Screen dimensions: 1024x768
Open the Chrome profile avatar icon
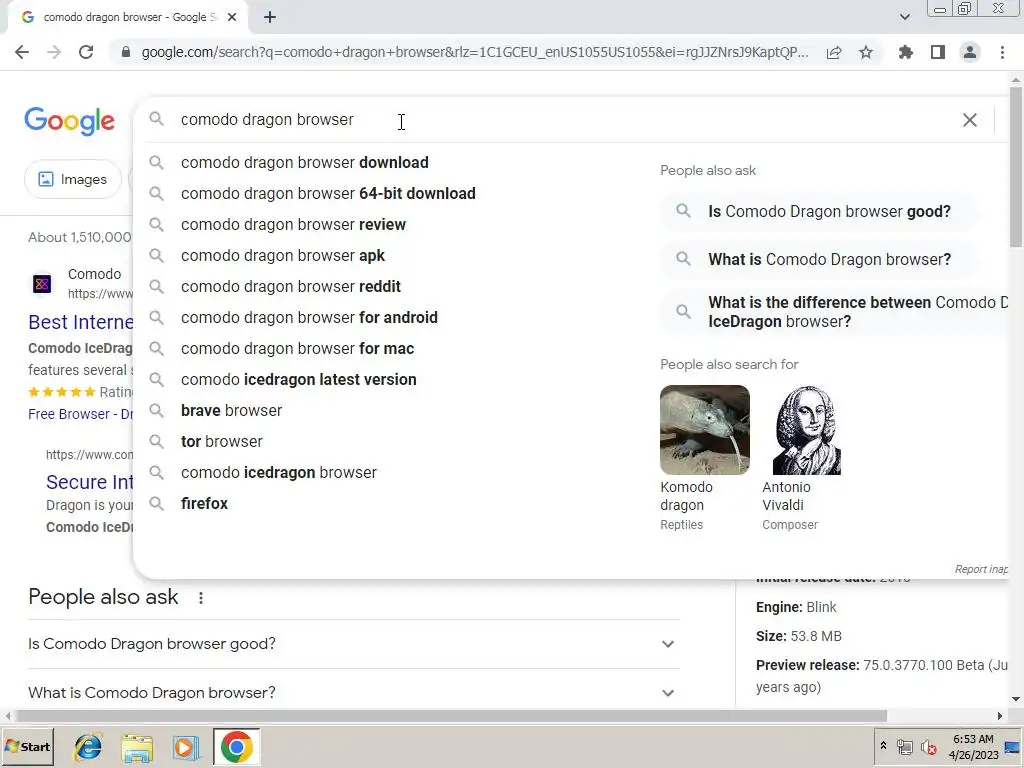pos(970,52)
